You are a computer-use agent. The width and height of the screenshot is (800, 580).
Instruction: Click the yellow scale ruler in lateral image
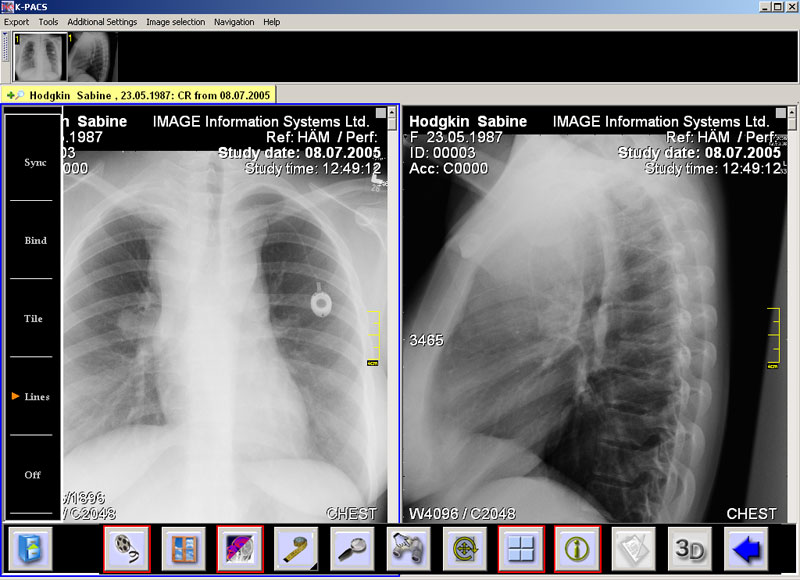point(773,338)
